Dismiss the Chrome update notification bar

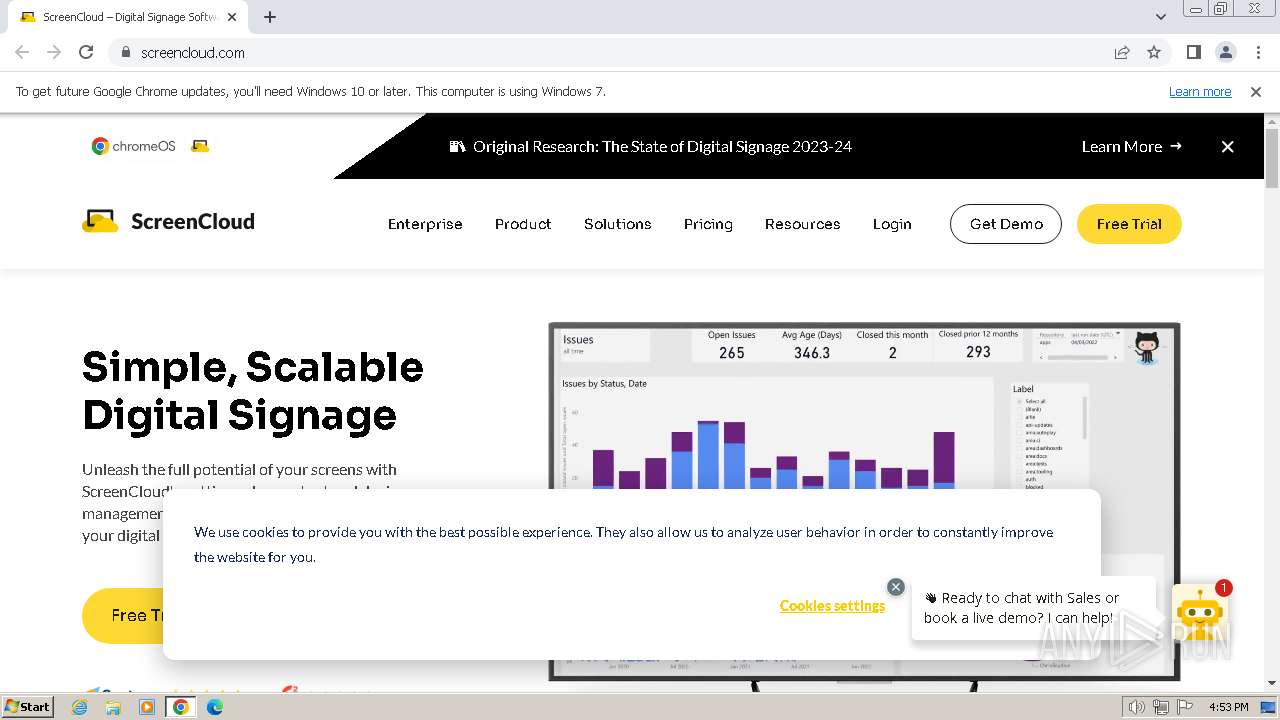click(x=1256, y=92)
